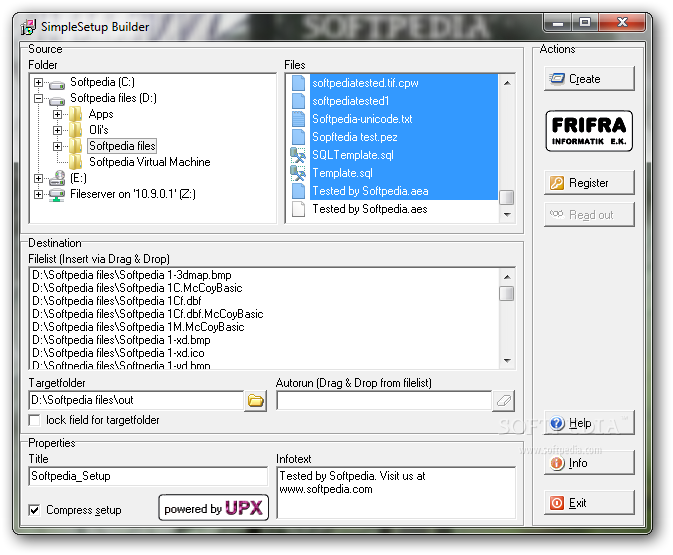Expand the Softpedia (C:) drive node
Screen dimensions: 673x555
coord(39,82)
